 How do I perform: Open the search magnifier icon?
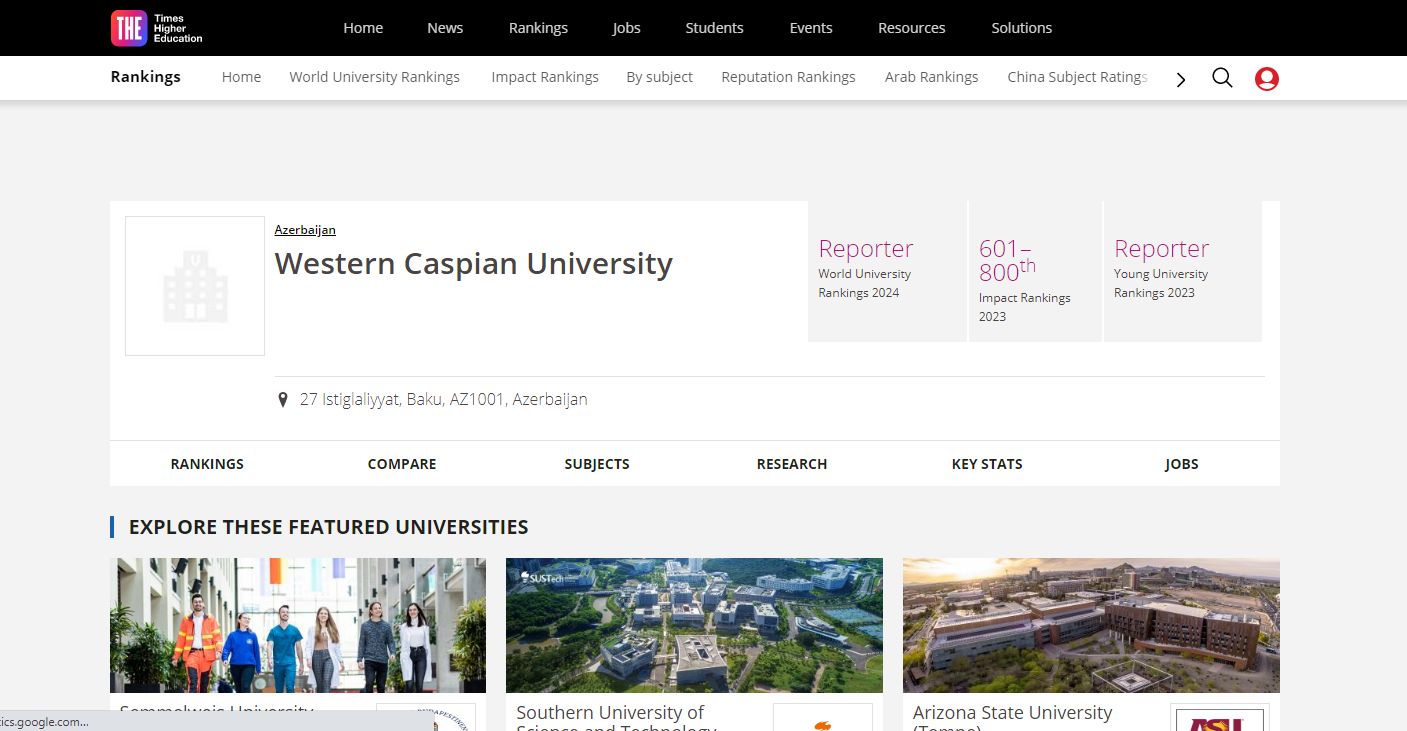[x=1222, y=78]
